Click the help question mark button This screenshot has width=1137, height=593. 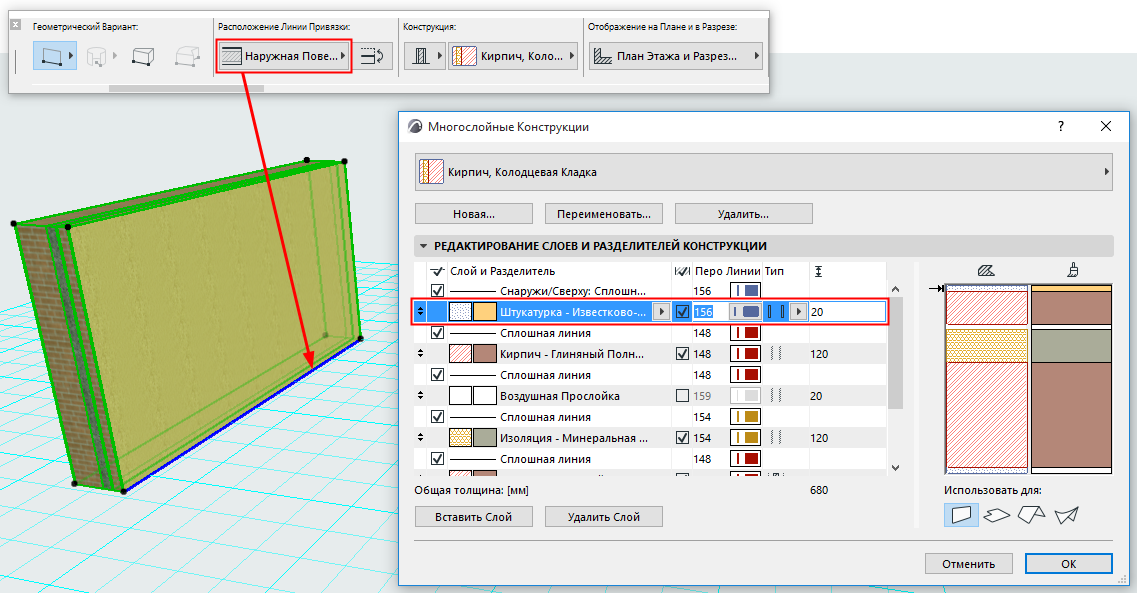(x=1060, y=127)
